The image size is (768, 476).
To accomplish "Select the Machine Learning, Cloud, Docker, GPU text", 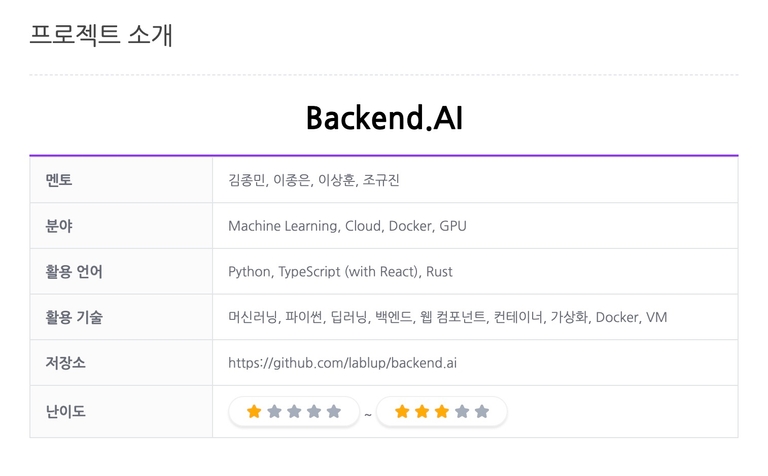I will [x=347, y=226].
